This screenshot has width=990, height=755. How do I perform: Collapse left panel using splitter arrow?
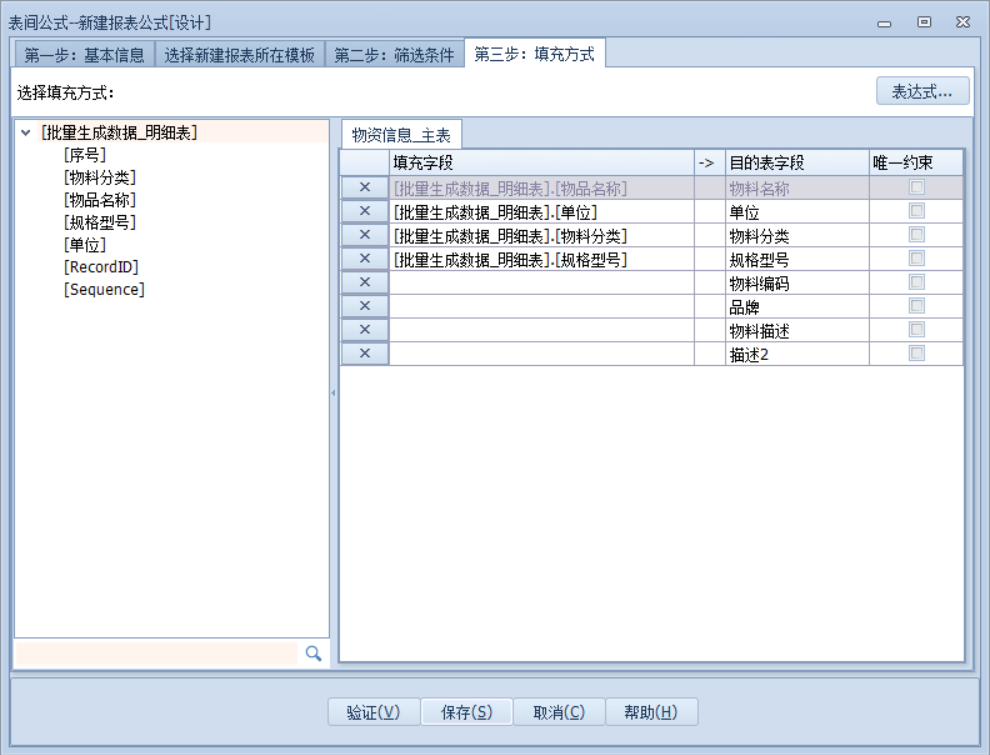pyautogui.click(x=333, y=393)
